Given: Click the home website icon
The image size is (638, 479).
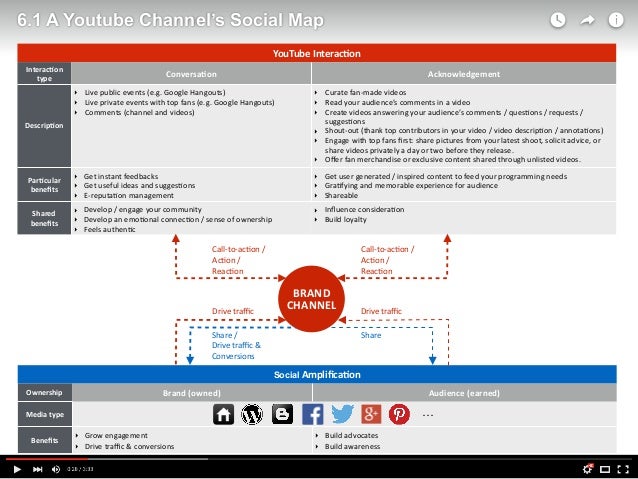Looking at the screenshot, I should (223, 415).
